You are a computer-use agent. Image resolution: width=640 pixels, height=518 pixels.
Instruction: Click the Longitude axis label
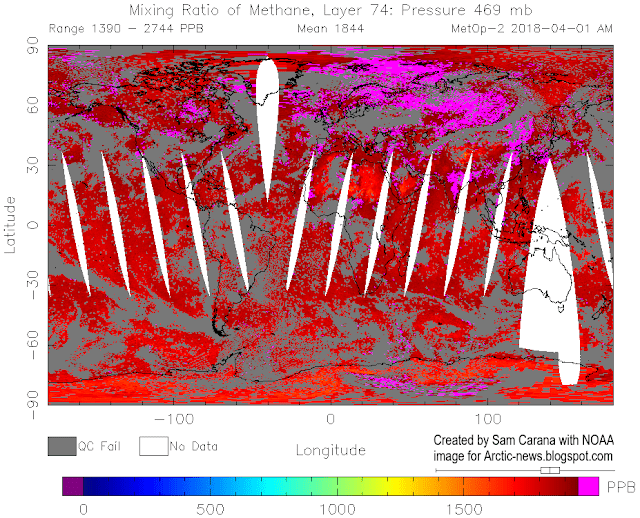pyautogui.click(x=330, y=450)
